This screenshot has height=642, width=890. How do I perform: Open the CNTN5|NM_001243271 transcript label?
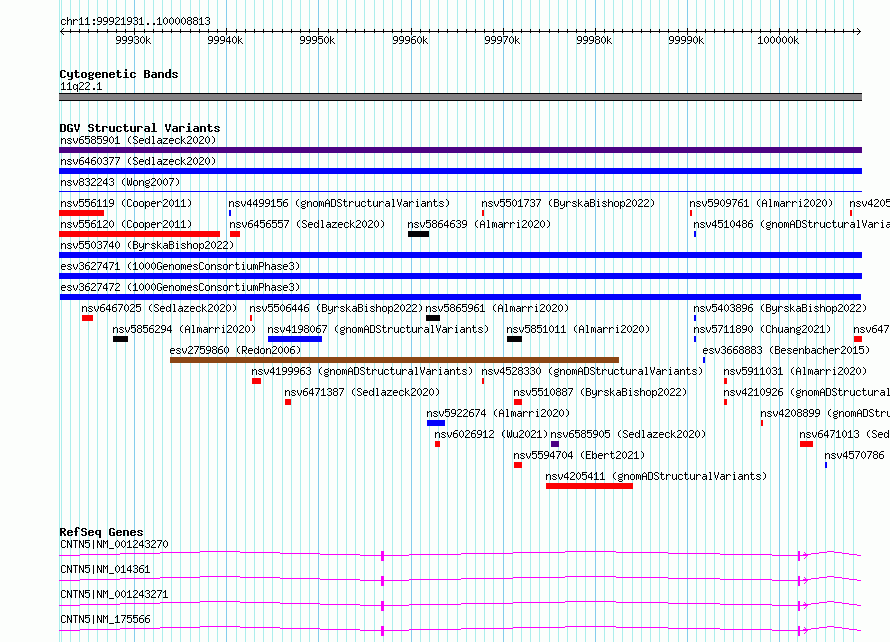point(114,594)
